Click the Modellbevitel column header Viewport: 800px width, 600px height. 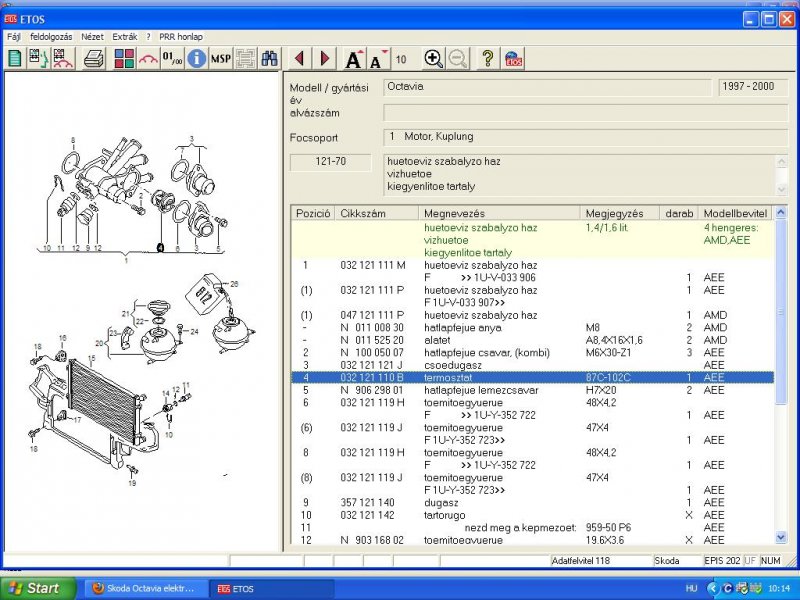pos(735,213)
